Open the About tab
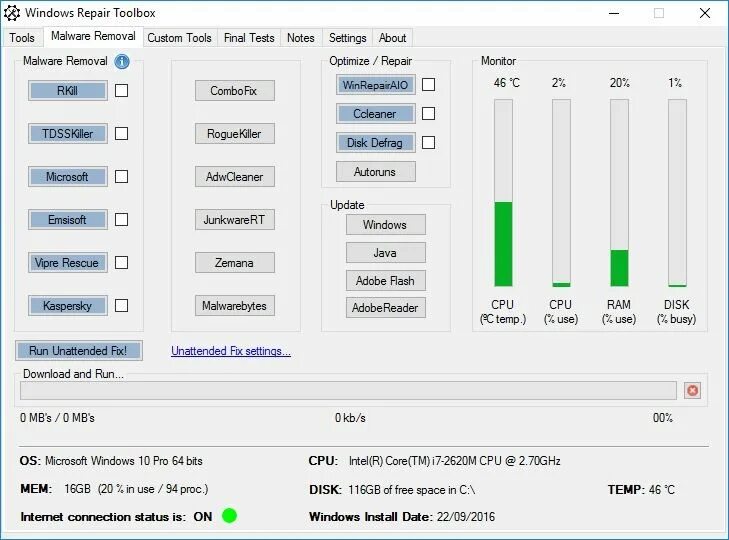 (392, 38)
